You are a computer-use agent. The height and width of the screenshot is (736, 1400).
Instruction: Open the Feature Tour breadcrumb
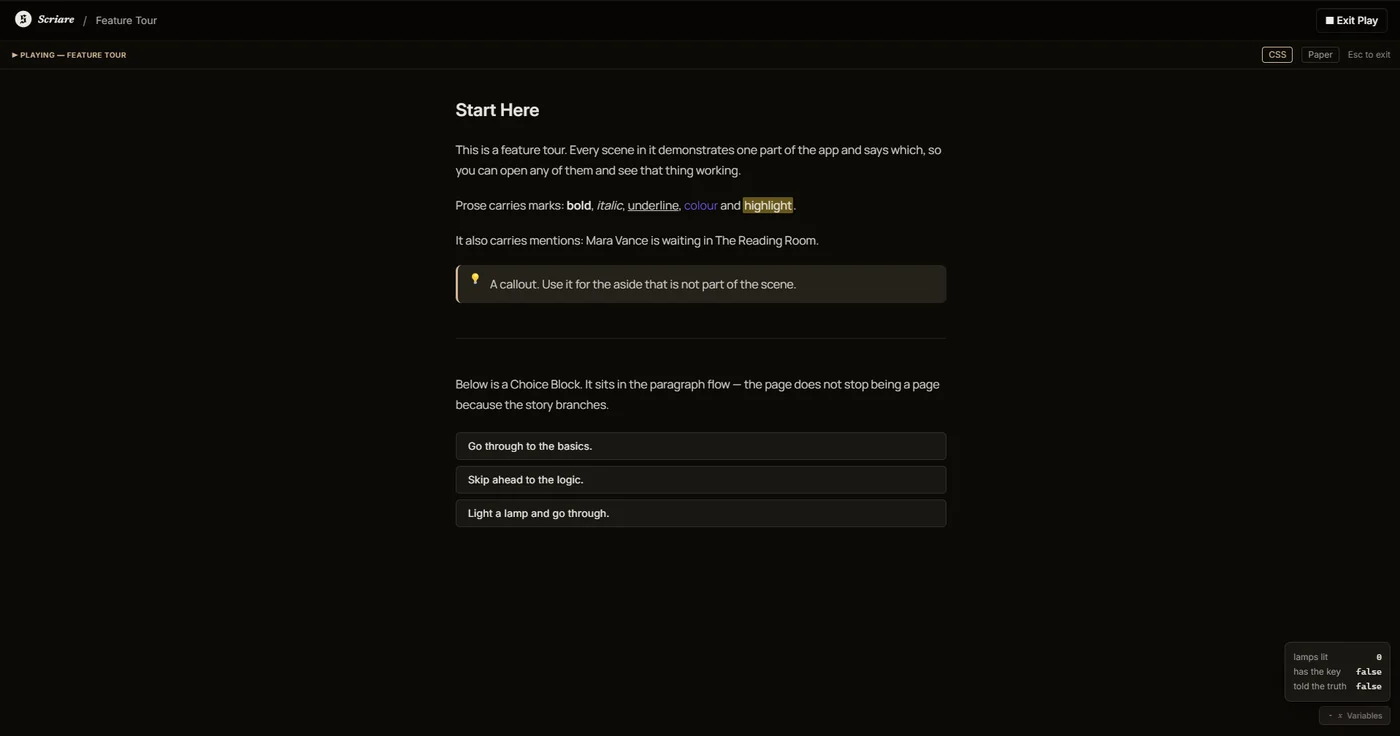(126, 20)
